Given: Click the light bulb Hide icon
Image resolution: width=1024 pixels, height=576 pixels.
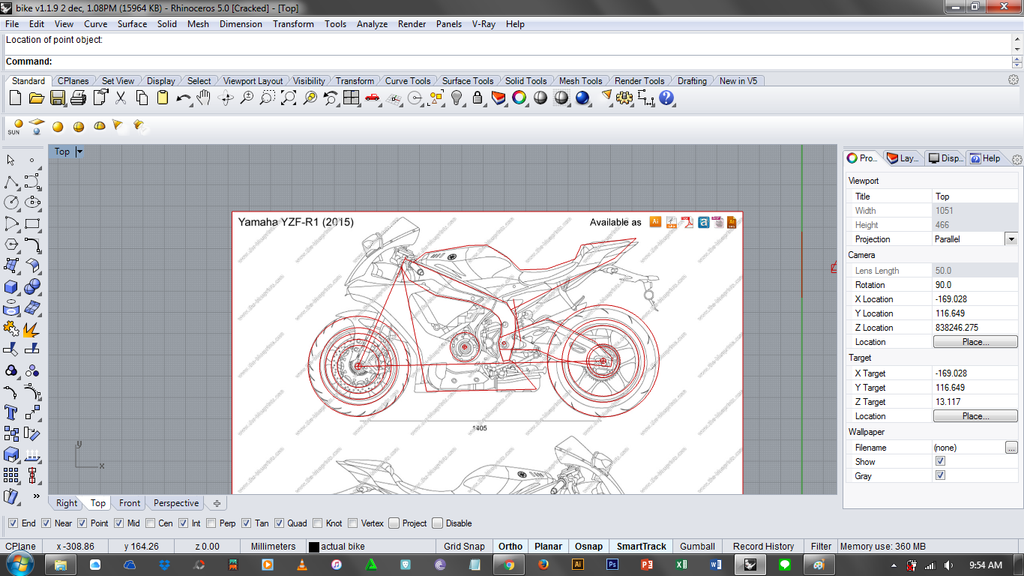Looking at the screenshot, I should coord(456,99).
